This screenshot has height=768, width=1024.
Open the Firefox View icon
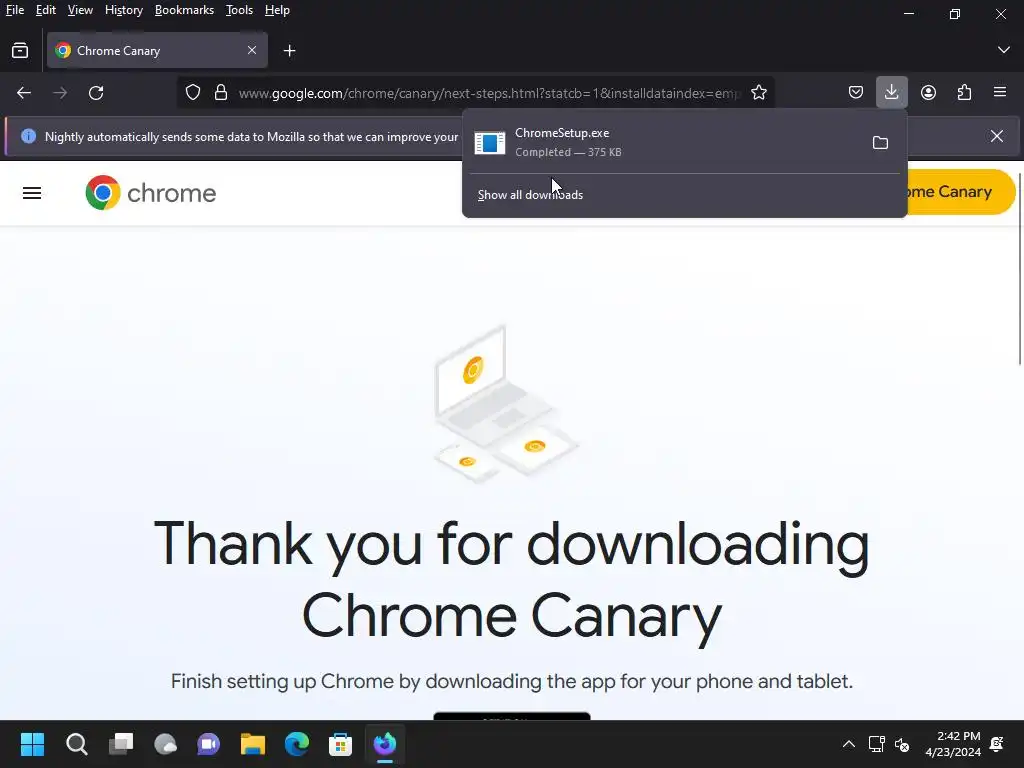tap(20, 50)
